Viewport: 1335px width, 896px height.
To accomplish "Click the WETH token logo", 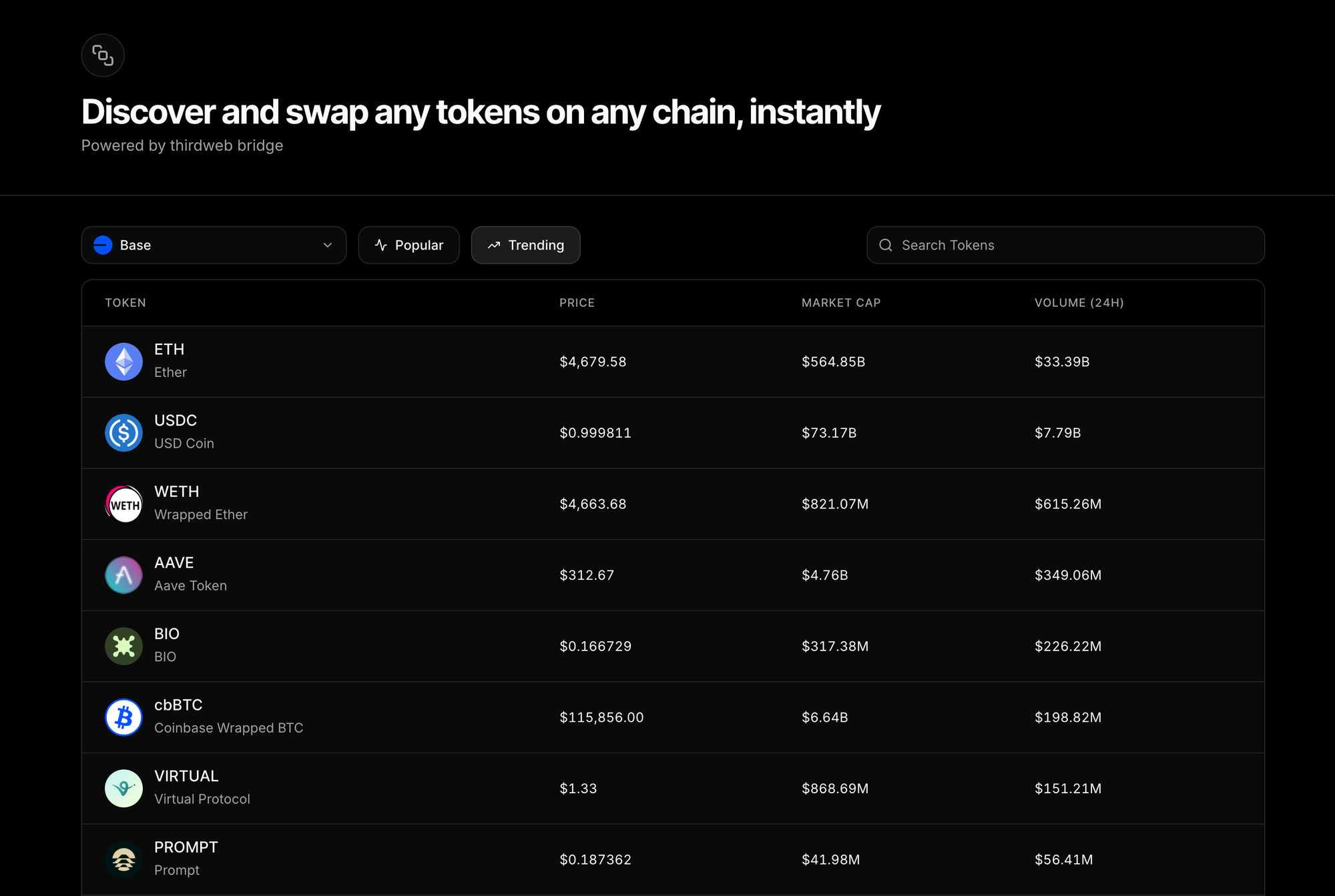I will tap(123, 504).
